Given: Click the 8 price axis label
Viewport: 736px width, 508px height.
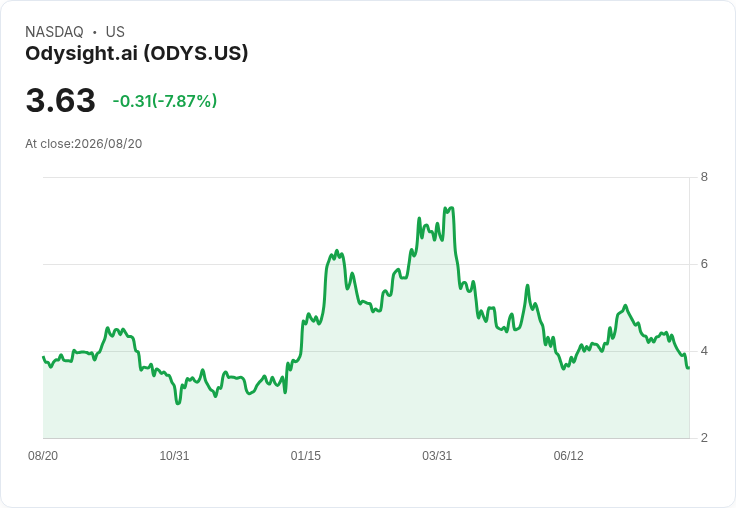Looking at the screenshot, I should 704,177.
